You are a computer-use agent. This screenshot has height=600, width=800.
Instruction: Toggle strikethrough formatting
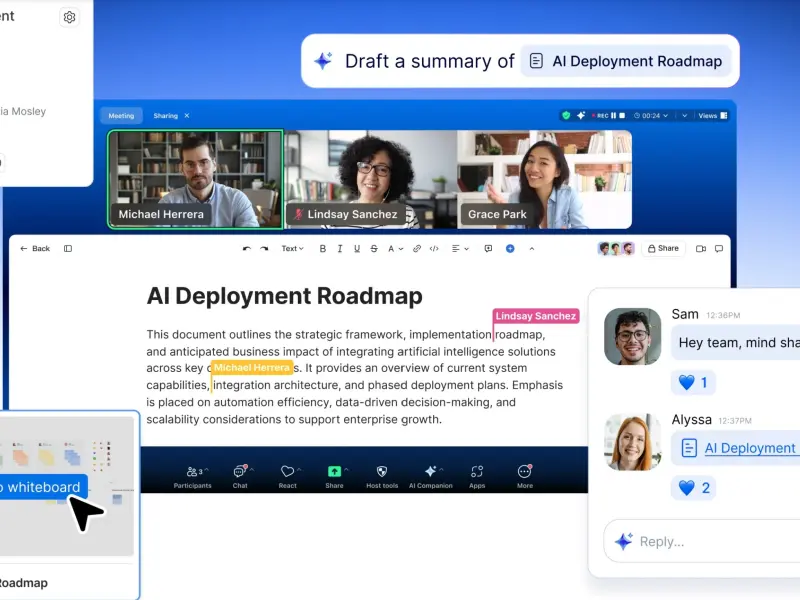[x=374, y=248]
